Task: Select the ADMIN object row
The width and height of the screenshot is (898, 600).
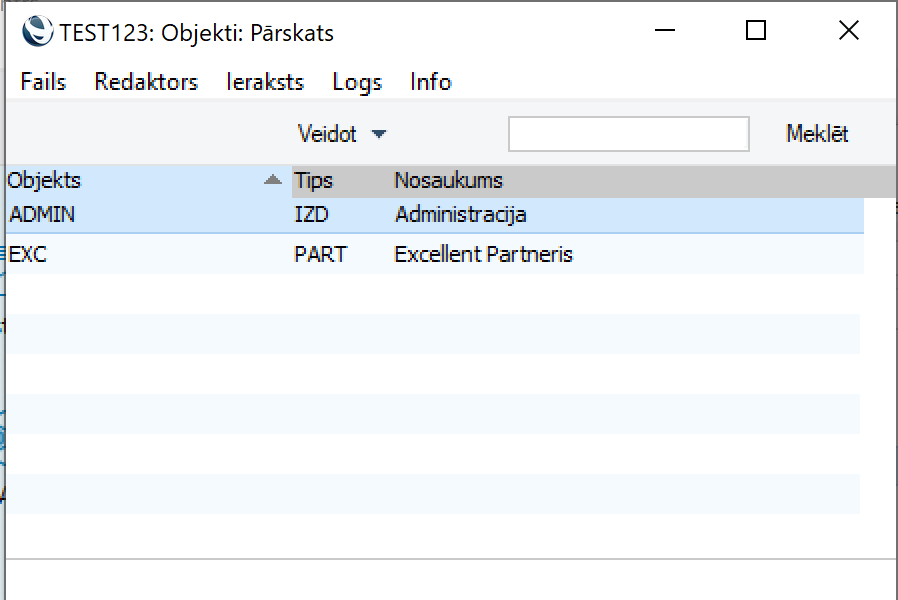Action: [x=42, y=215]
